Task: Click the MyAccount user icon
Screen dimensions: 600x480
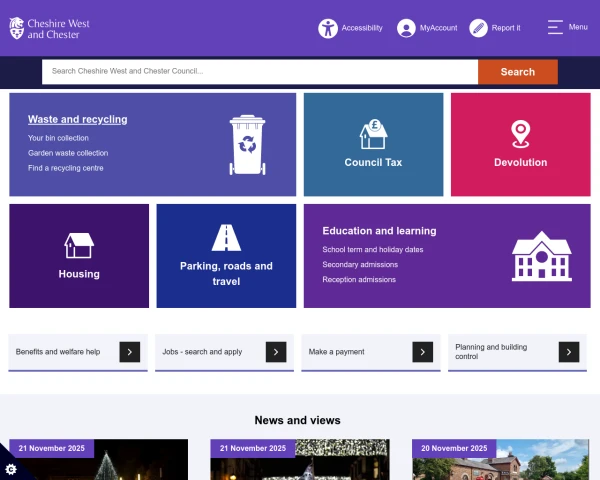Action: [x=406, y=28]
